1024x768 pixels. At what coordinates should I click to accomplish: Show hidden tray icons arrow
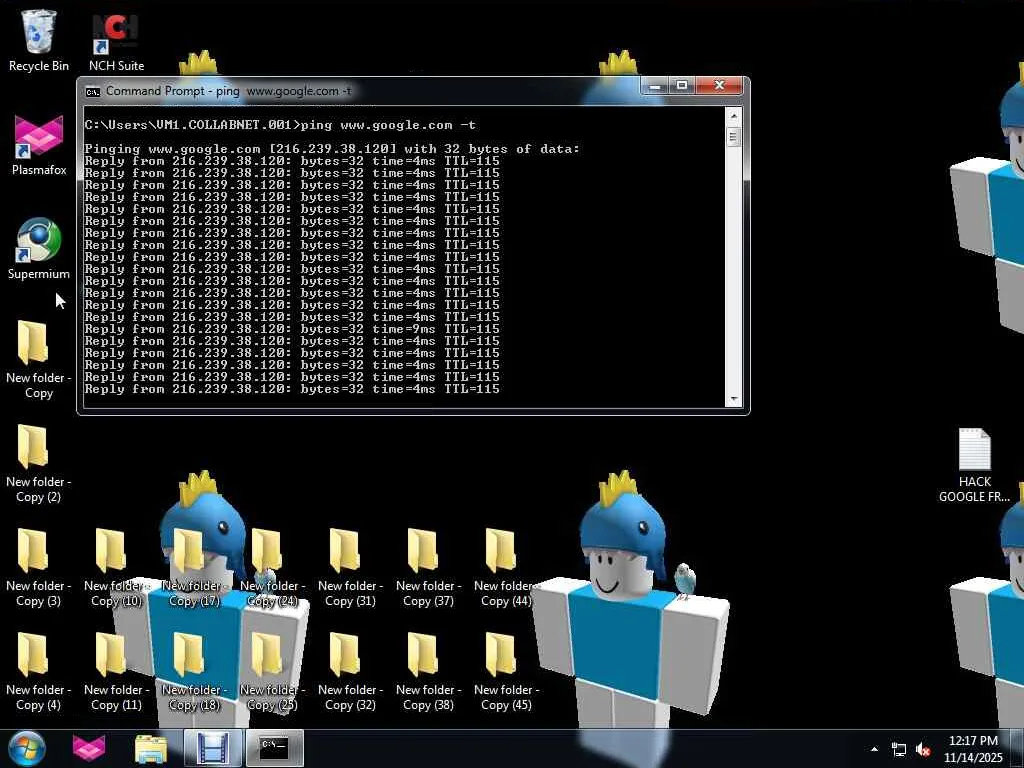pos(874,749)
